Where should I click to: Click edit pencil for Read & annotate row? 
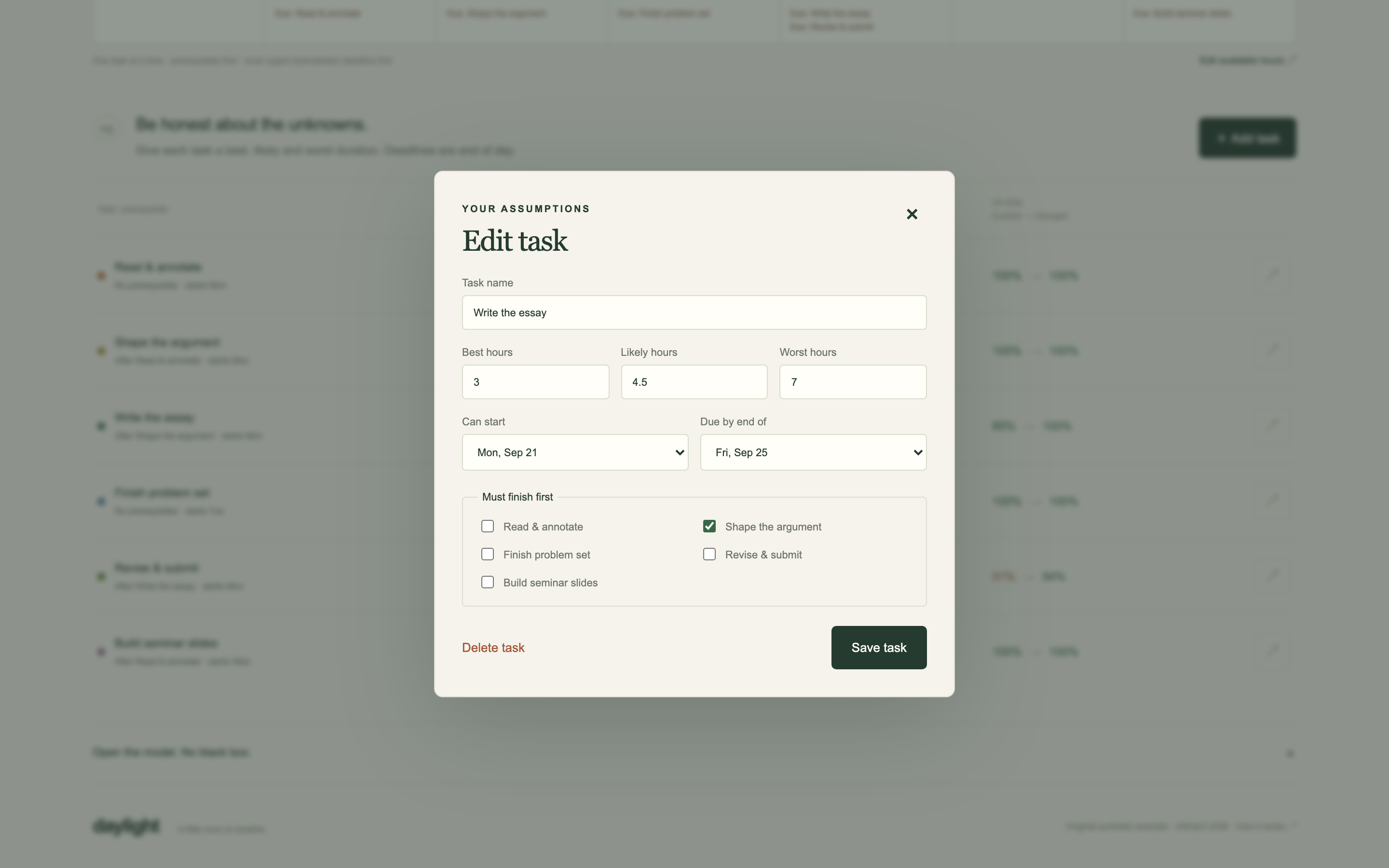[x=1272, y=275]
